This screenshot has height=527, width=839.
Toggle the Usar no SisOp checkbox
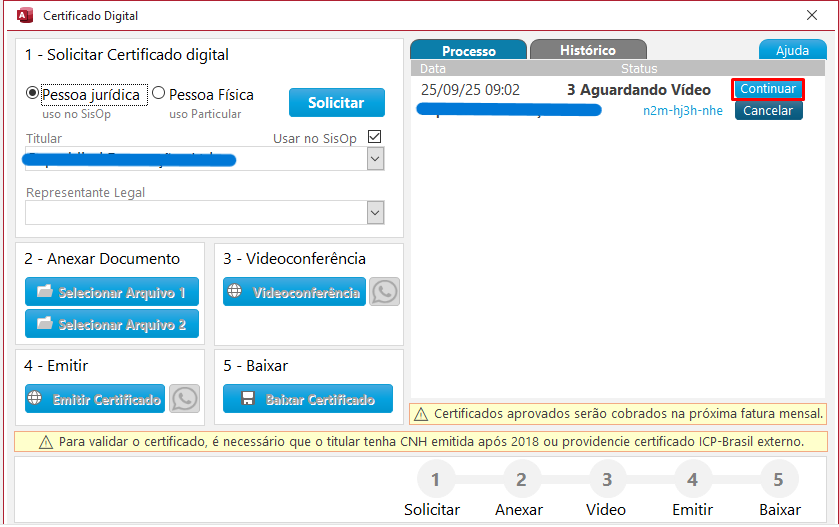375,137
